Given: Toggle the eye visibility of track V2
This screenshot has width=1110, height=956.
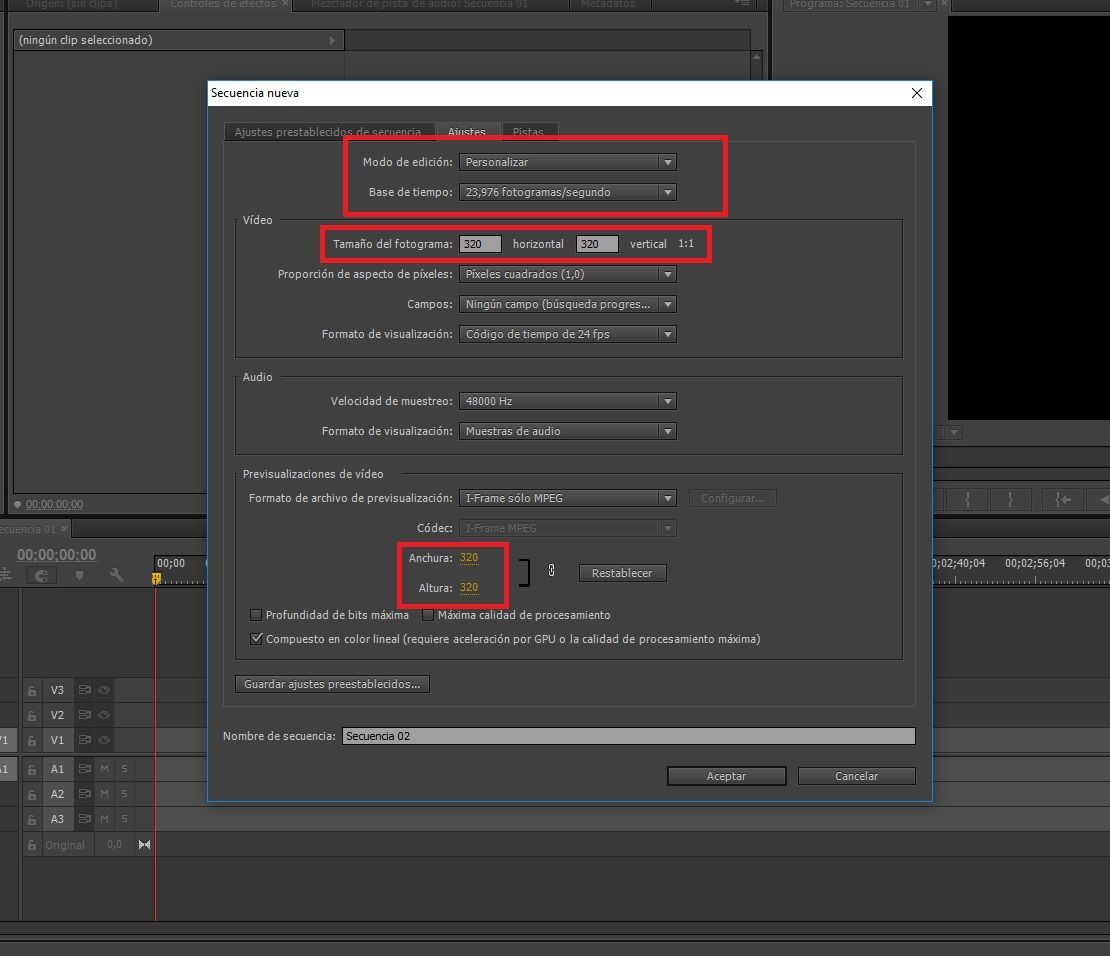Looking at the screenshot, I should pyautogui.click(x=104, y=715).
